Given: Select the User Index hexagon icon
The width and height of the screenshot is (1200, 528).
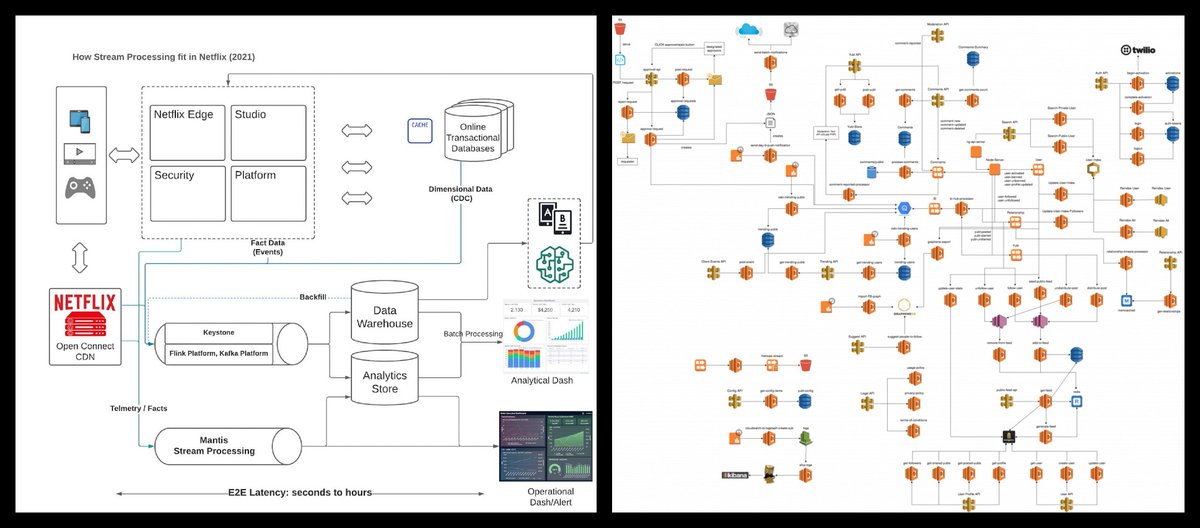Looking at the screenshot, I should pos(1093,170).
